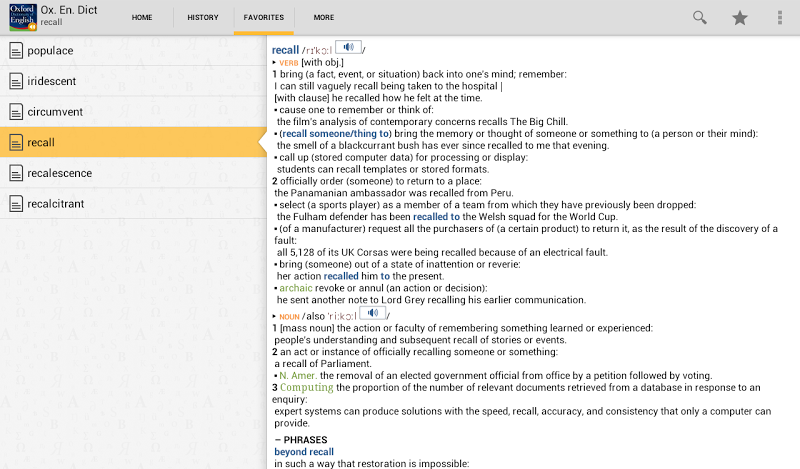Click the orange VERB part-of-speech label
This screenshot has height=469, width=800.
click(289, 63)
